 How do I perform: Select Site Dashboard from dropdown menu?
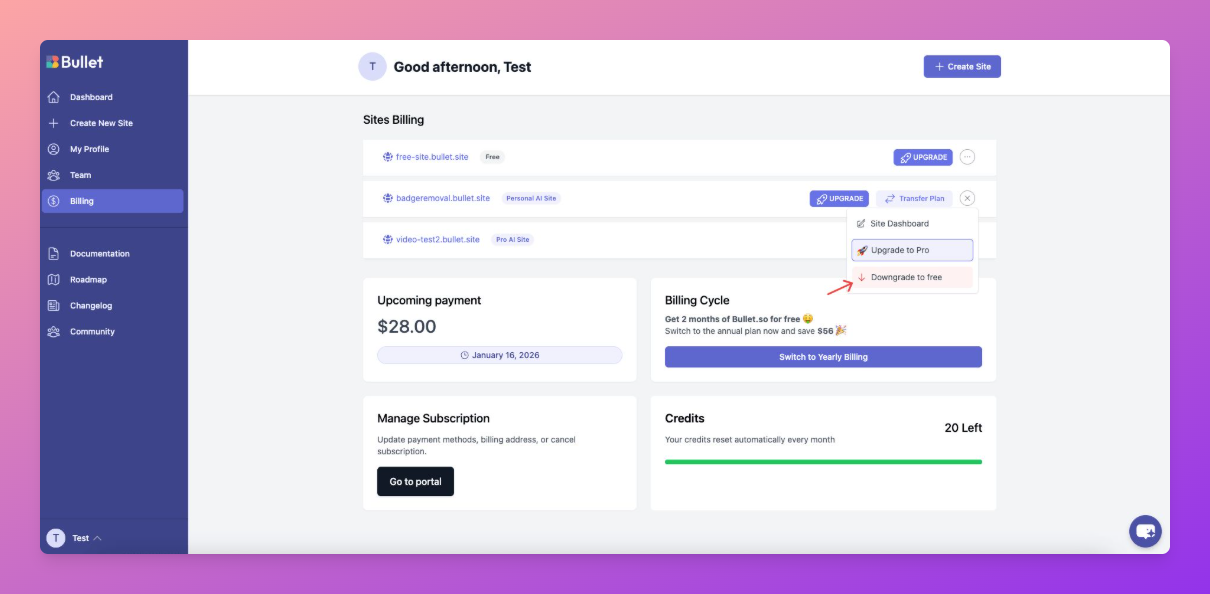(898, 224)
